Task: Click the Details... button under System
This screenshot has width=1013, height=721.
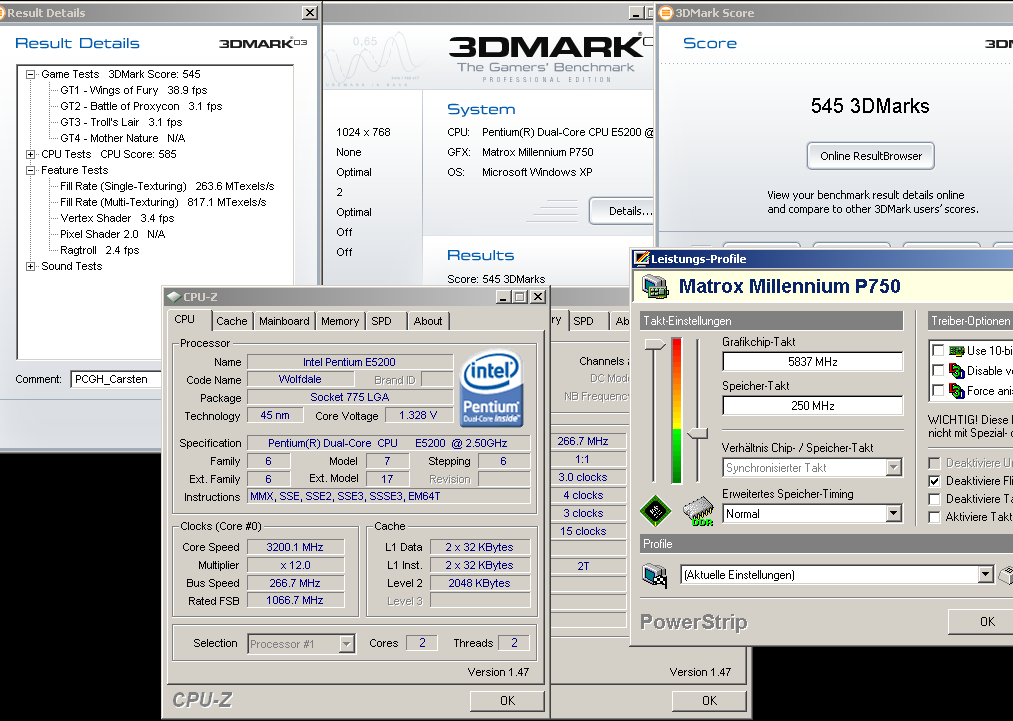Action: [623, 211]
